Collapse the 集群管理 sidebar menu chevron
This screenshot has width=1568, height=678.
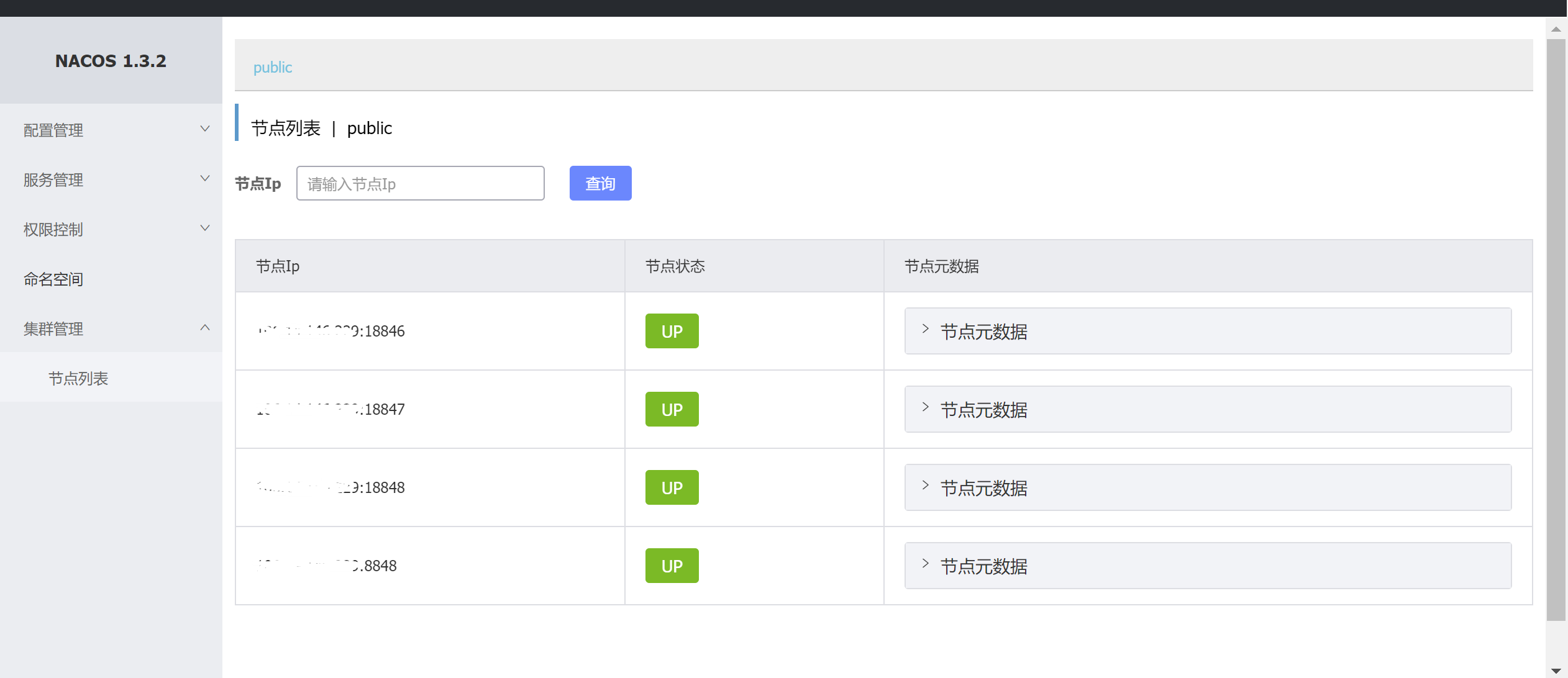(x=204, y=328)
